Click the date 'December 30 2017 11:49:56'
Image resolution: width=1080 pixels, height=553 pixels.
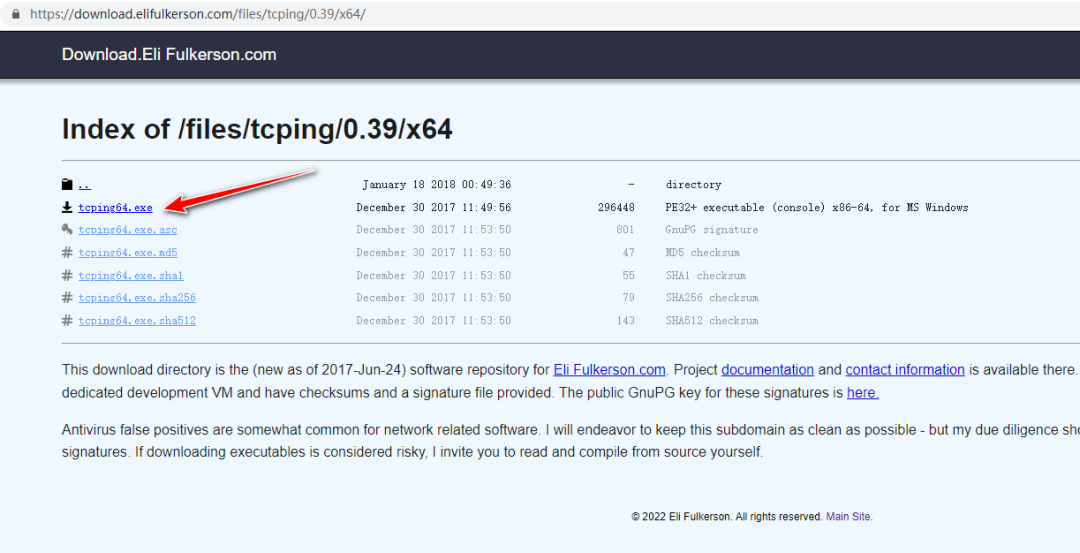coord(433,207)
